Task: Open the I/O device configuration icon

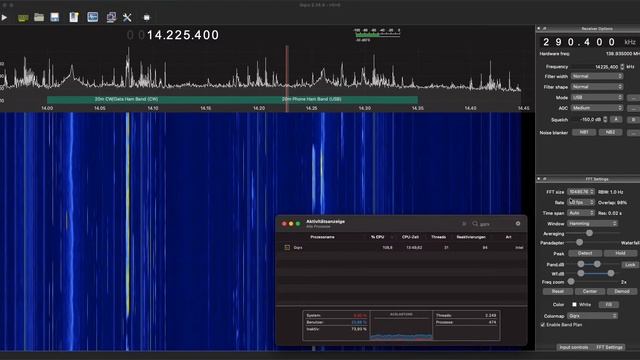Action: pos(23,18)
